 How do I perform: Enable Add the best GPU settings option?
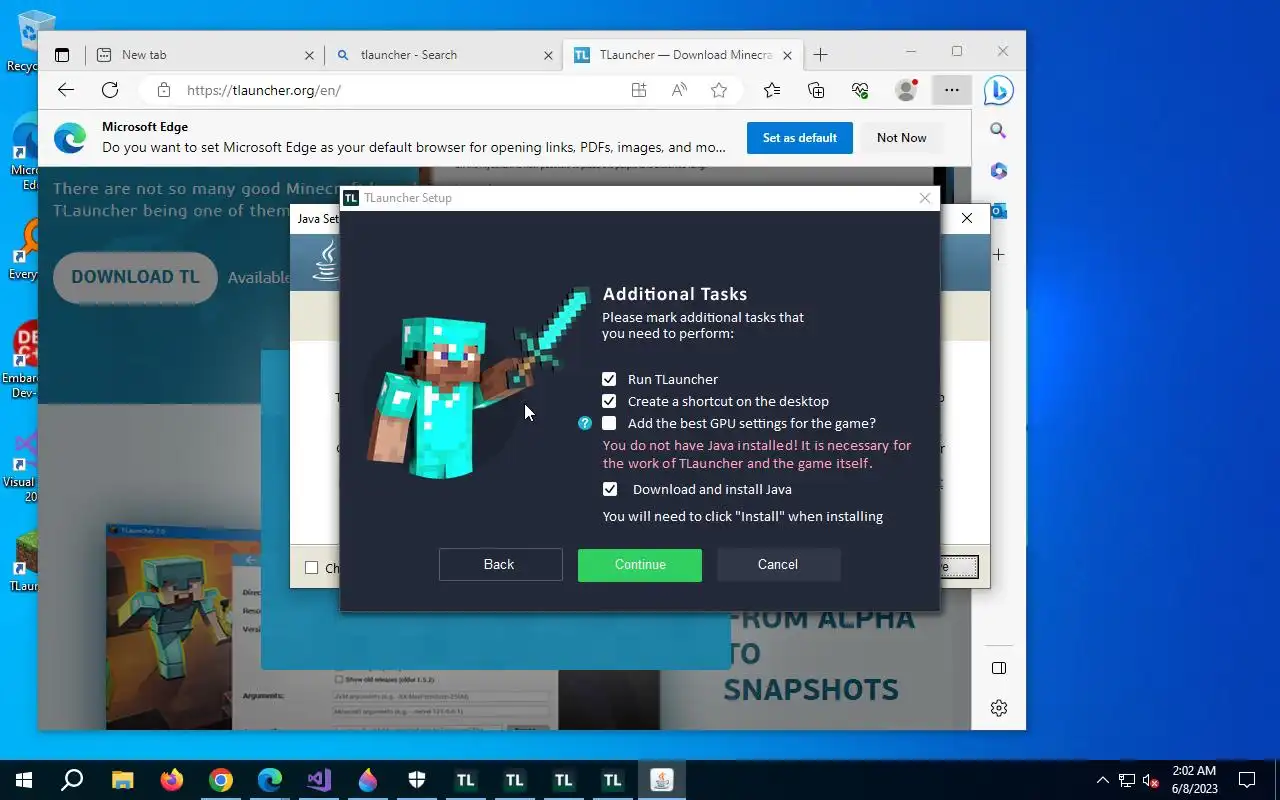609,423
